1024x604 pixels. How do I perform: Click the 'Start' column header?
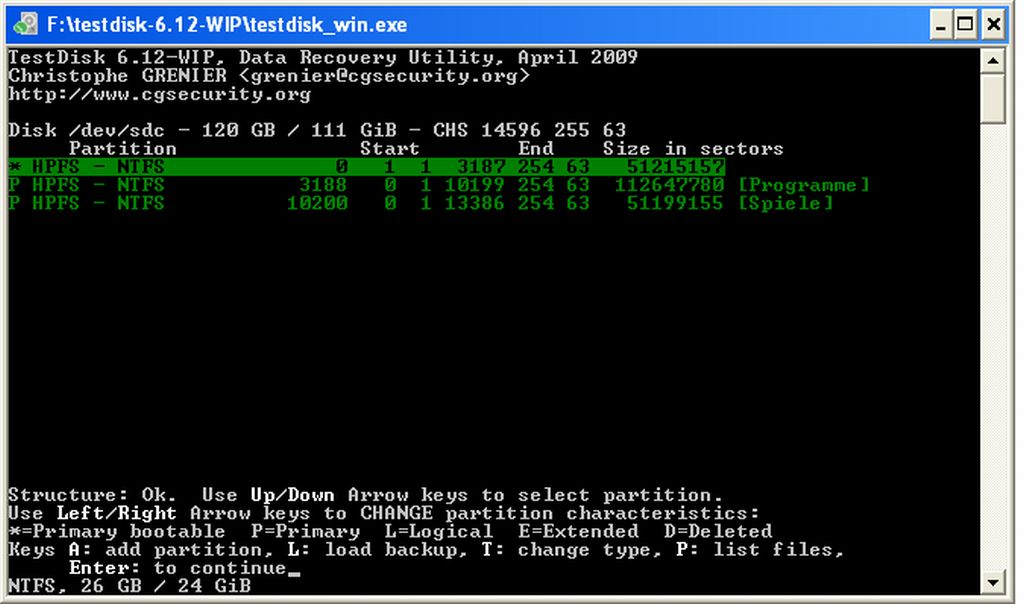390,148
